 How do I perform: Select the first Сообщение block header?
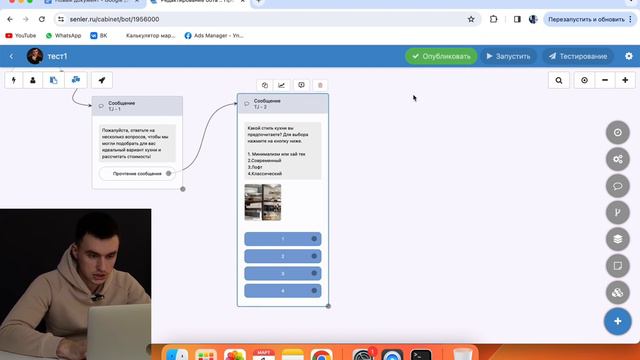137,106
